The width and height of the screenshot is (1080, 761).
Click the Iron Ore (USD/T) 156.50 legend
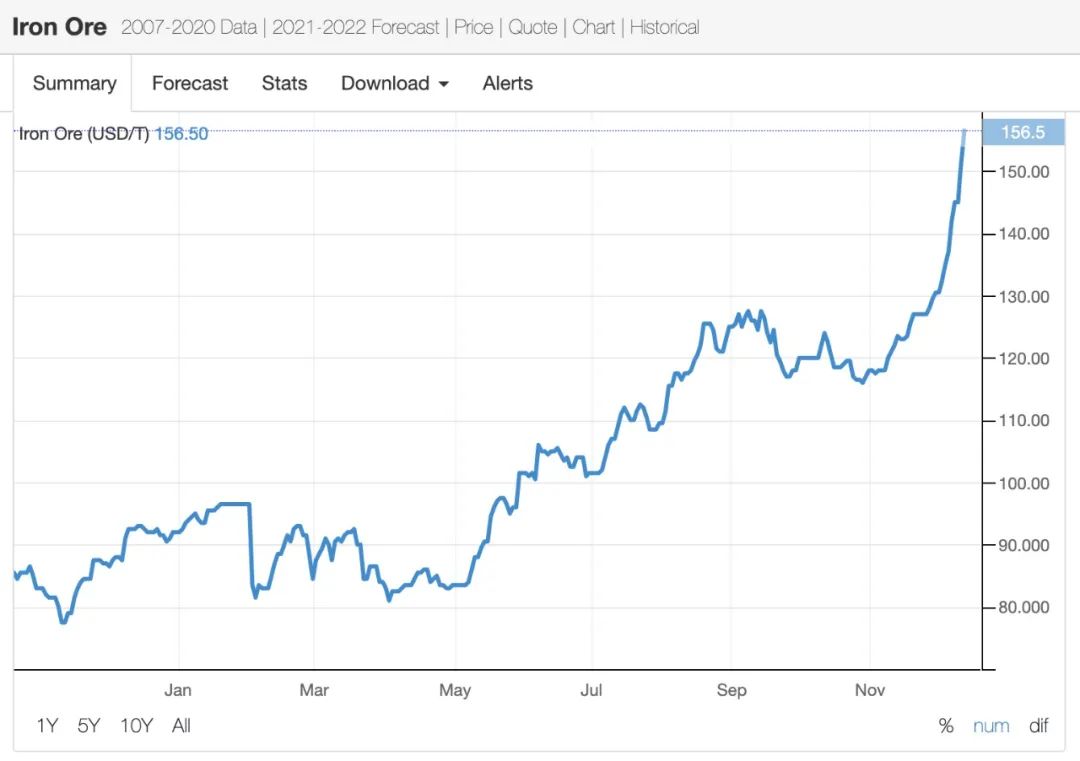pos(113,133)
